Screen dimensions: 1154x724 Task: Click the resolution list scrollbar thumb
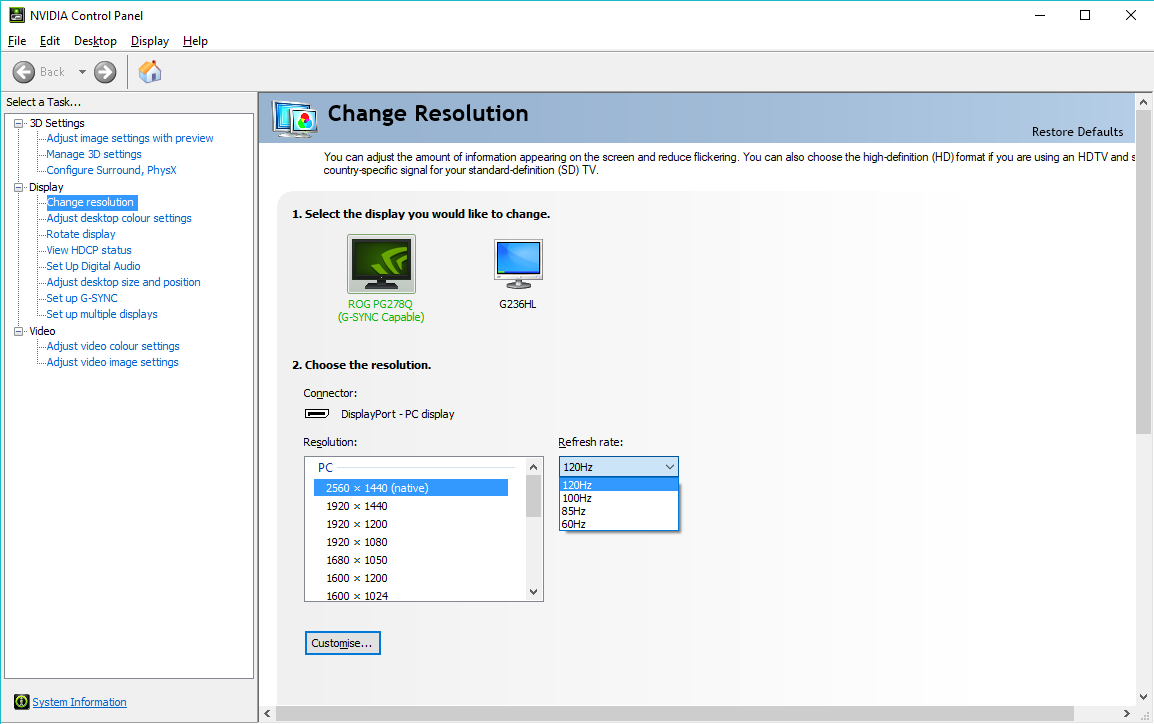point(534,497)
